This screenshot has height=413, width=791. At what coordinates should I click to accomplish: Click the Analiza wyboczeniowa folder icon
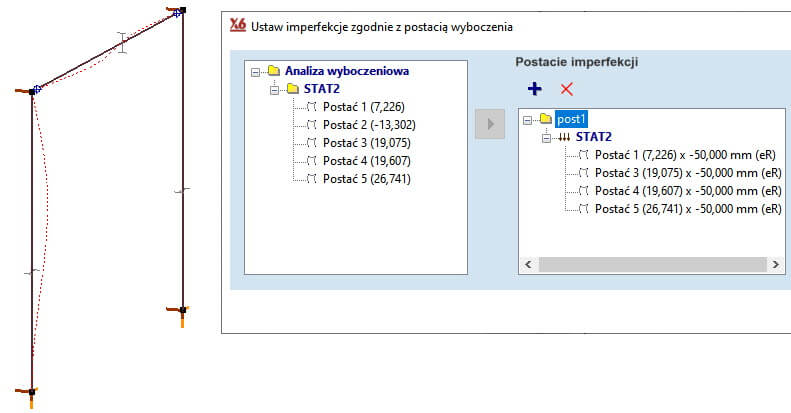tap(273, 71)
